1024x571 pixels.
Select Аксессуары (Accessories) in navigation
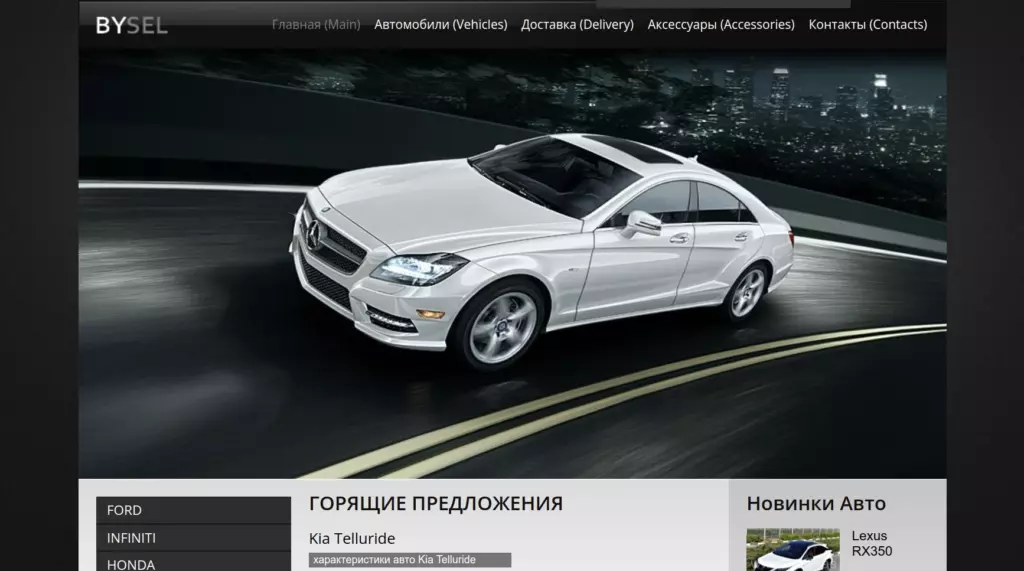click(x=721, y=24)
